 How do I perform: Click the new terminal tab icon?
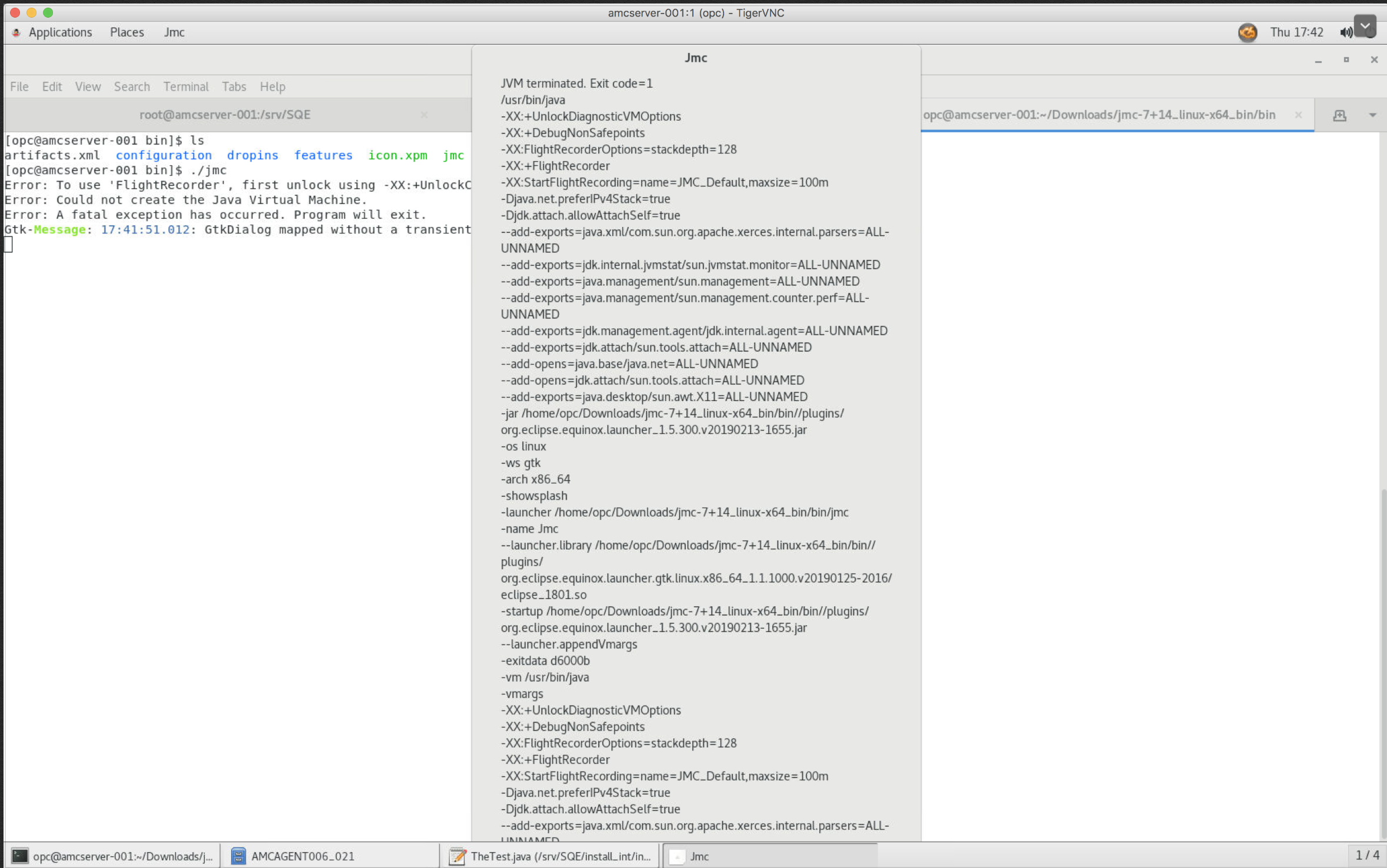[1339, 115]
